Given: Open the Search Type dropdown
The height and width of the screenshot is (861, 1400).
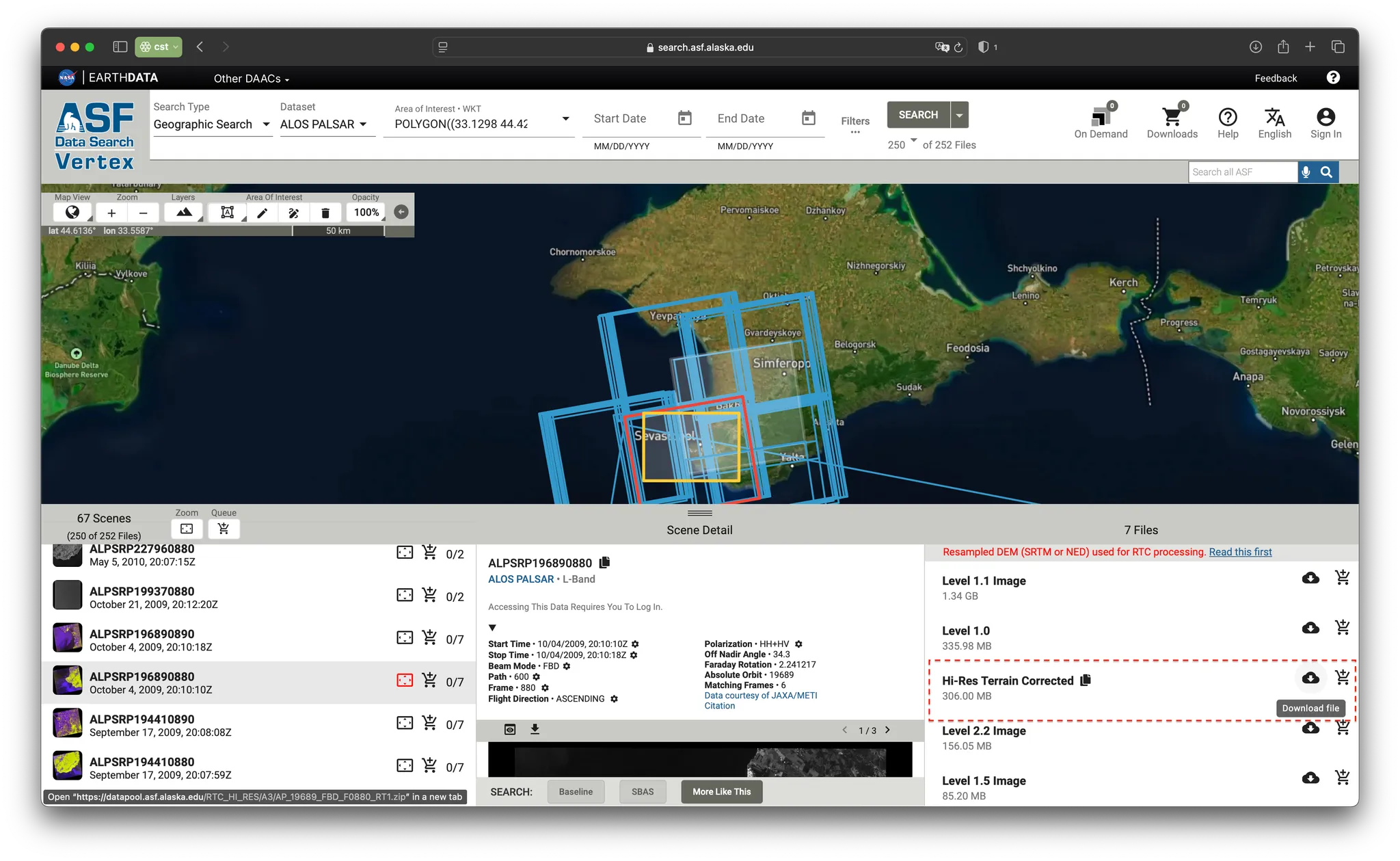Looking at the screenshot, I should tap(212, 124).
